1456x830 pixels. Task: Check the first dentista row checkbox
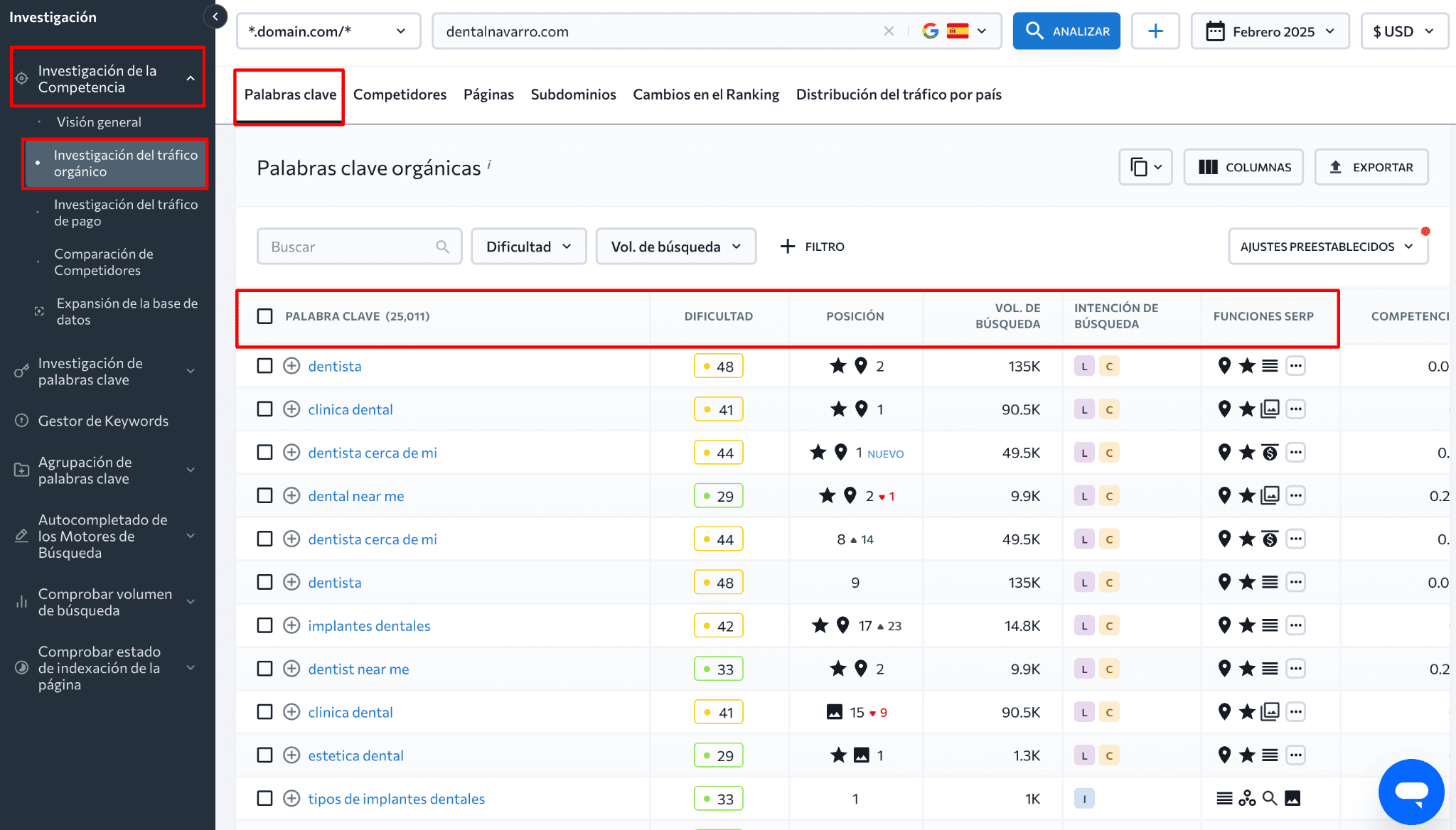click(x=264, y=366)
